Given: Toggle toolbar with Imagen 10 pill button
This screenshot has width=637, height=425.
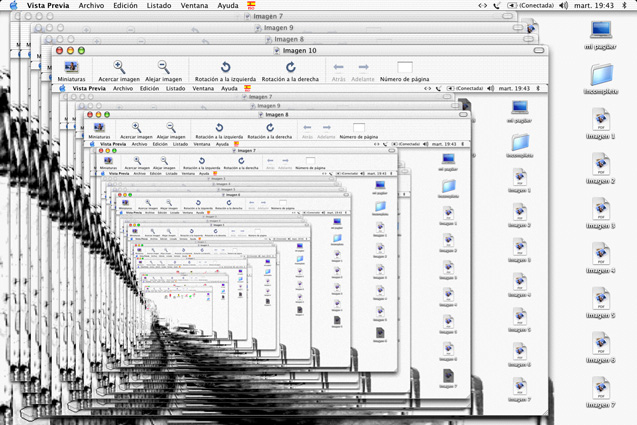Looking at the screenshot, I should 539,50.
